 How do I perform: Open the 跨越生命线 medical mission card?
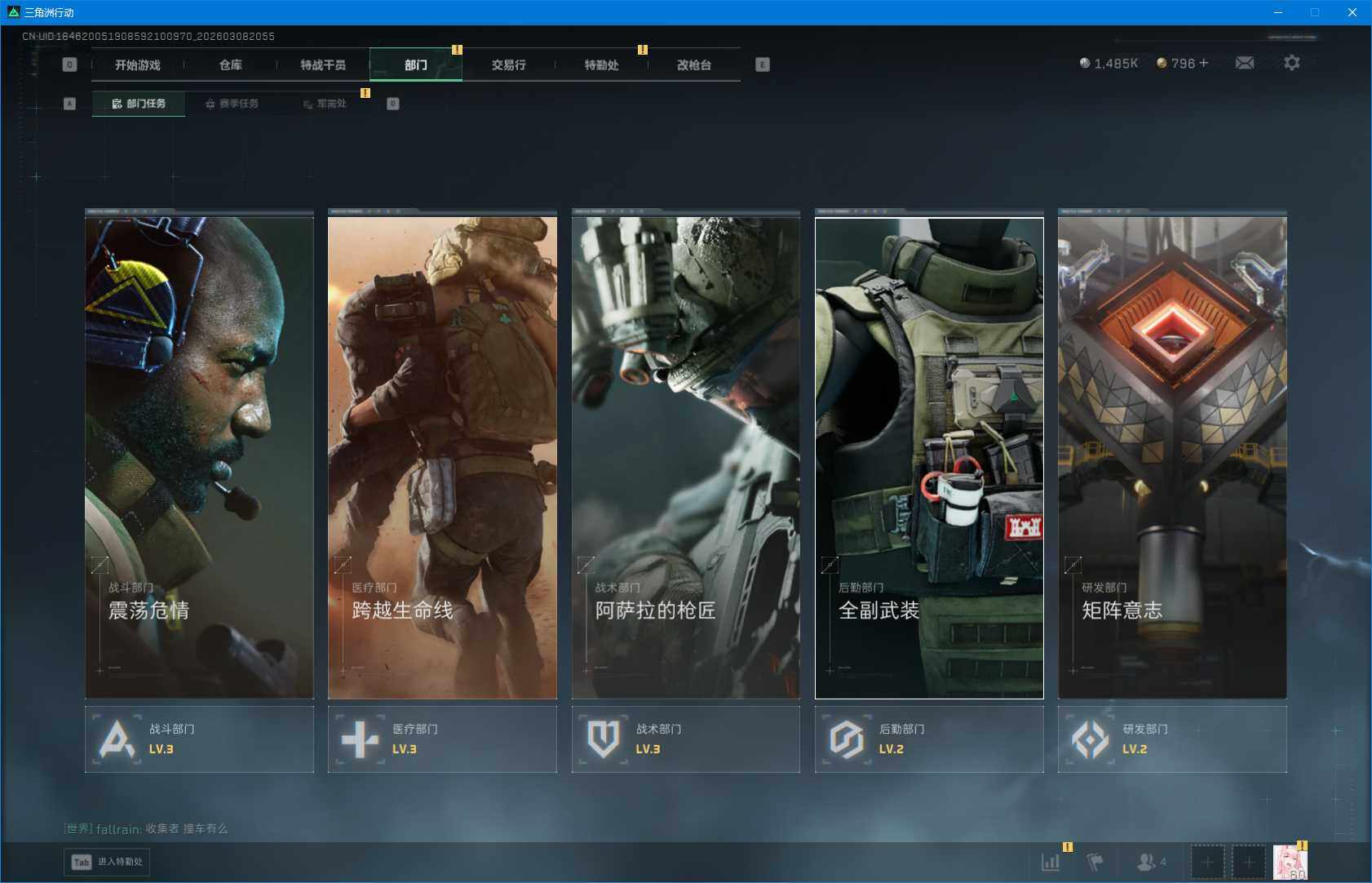[442, 457]
